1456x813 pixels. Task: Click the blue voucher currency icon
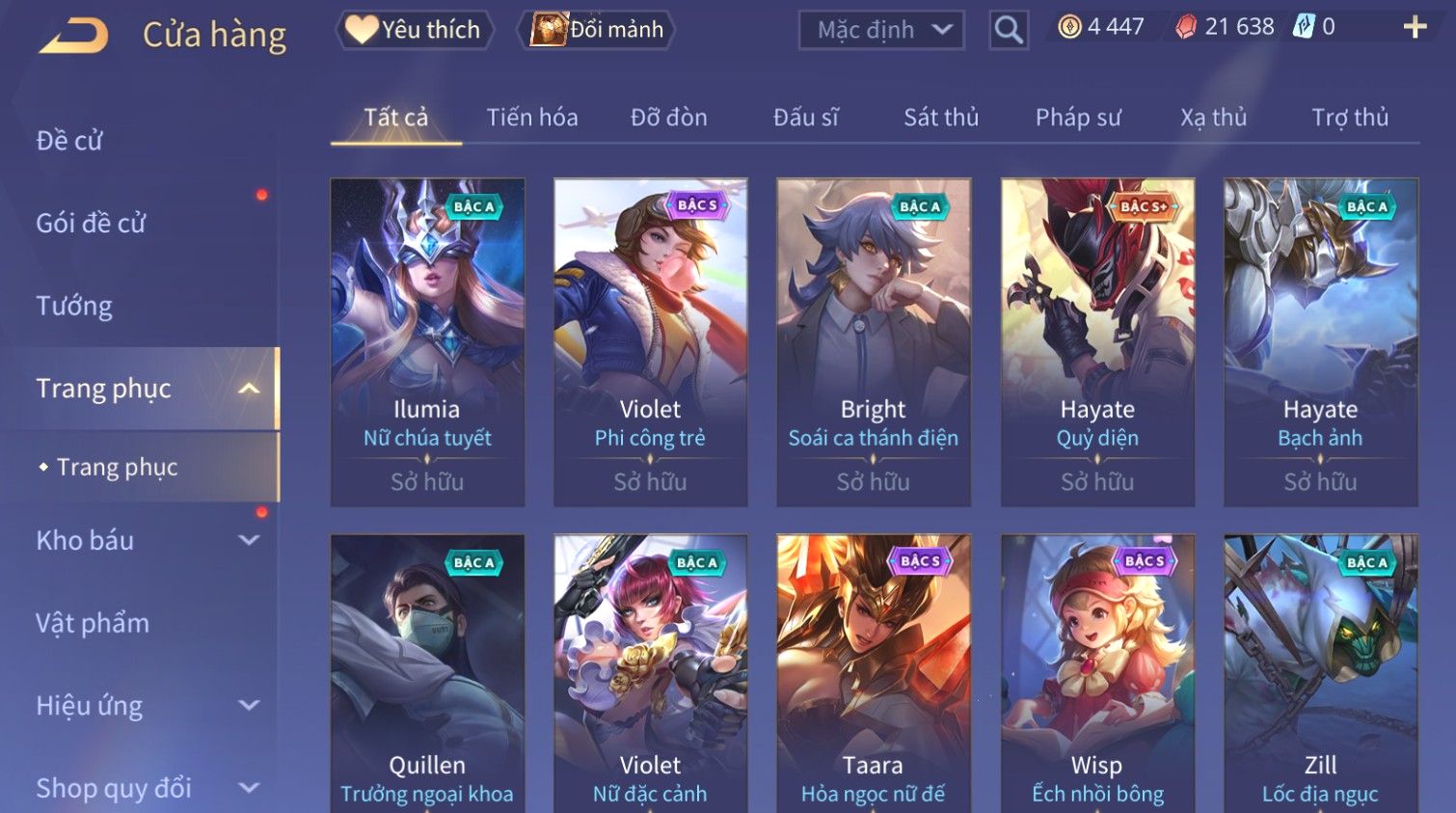point(1304,27)
